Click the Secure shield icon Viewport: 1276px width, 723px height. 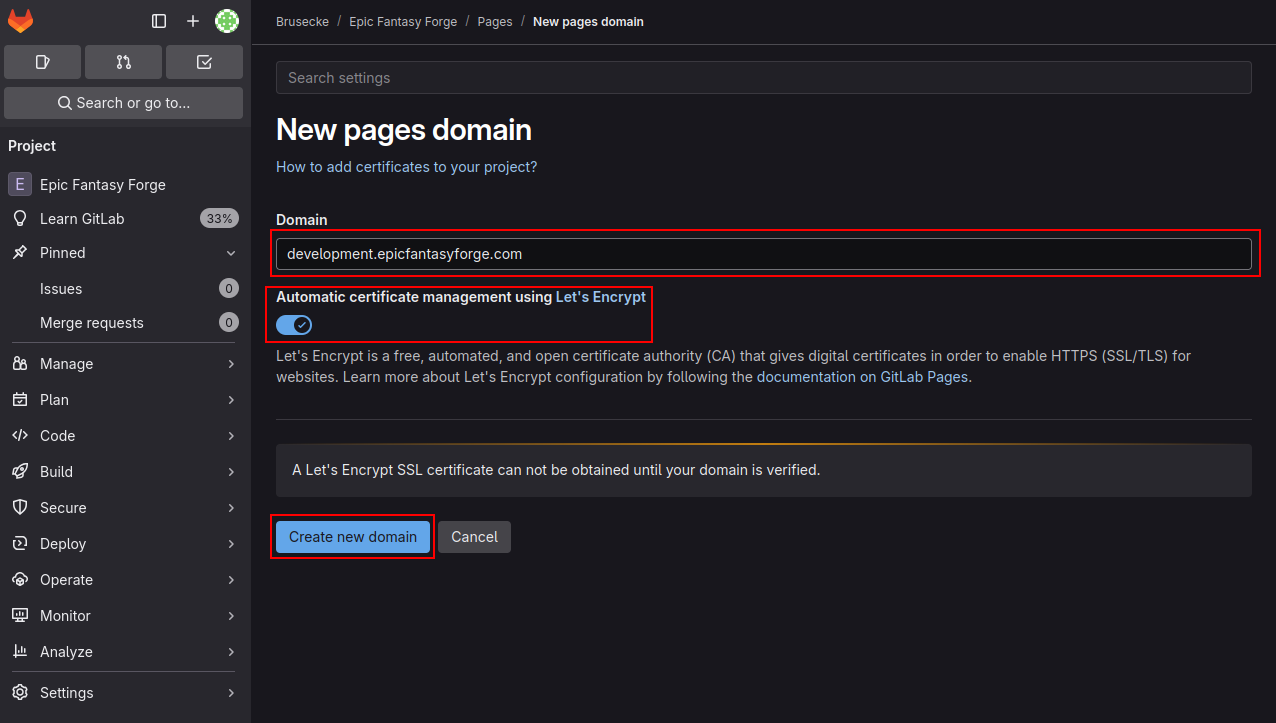20,508
